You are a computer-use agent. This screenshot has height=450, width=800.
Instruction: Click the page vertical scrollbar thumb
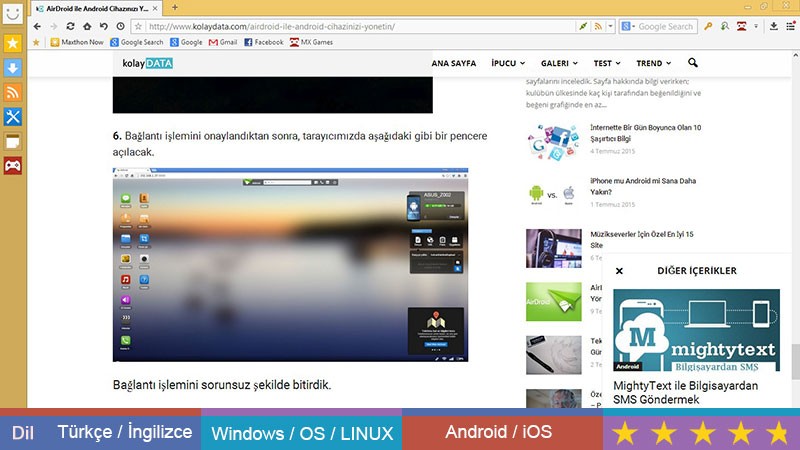coord(795,362)
